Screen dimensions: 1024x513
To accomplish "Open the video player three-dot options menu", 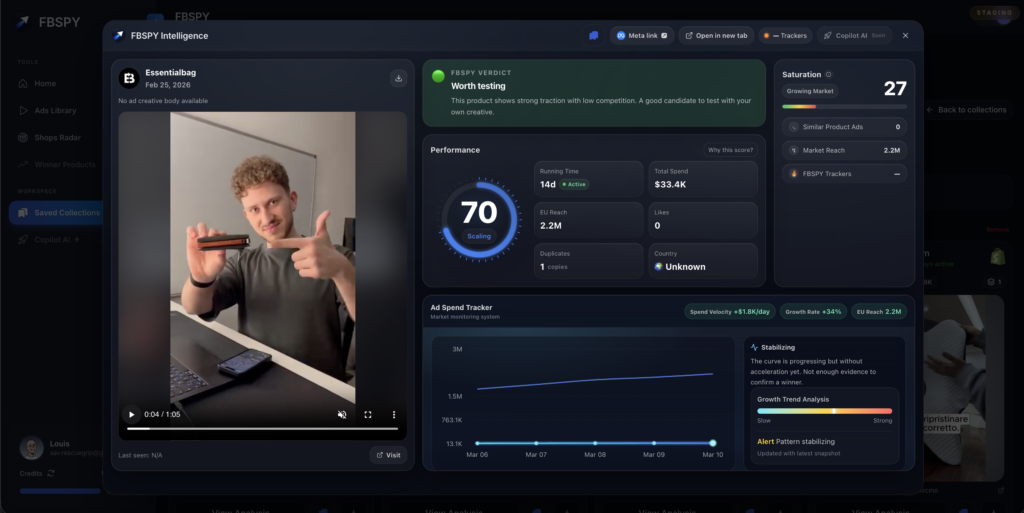I will [394, 414].
